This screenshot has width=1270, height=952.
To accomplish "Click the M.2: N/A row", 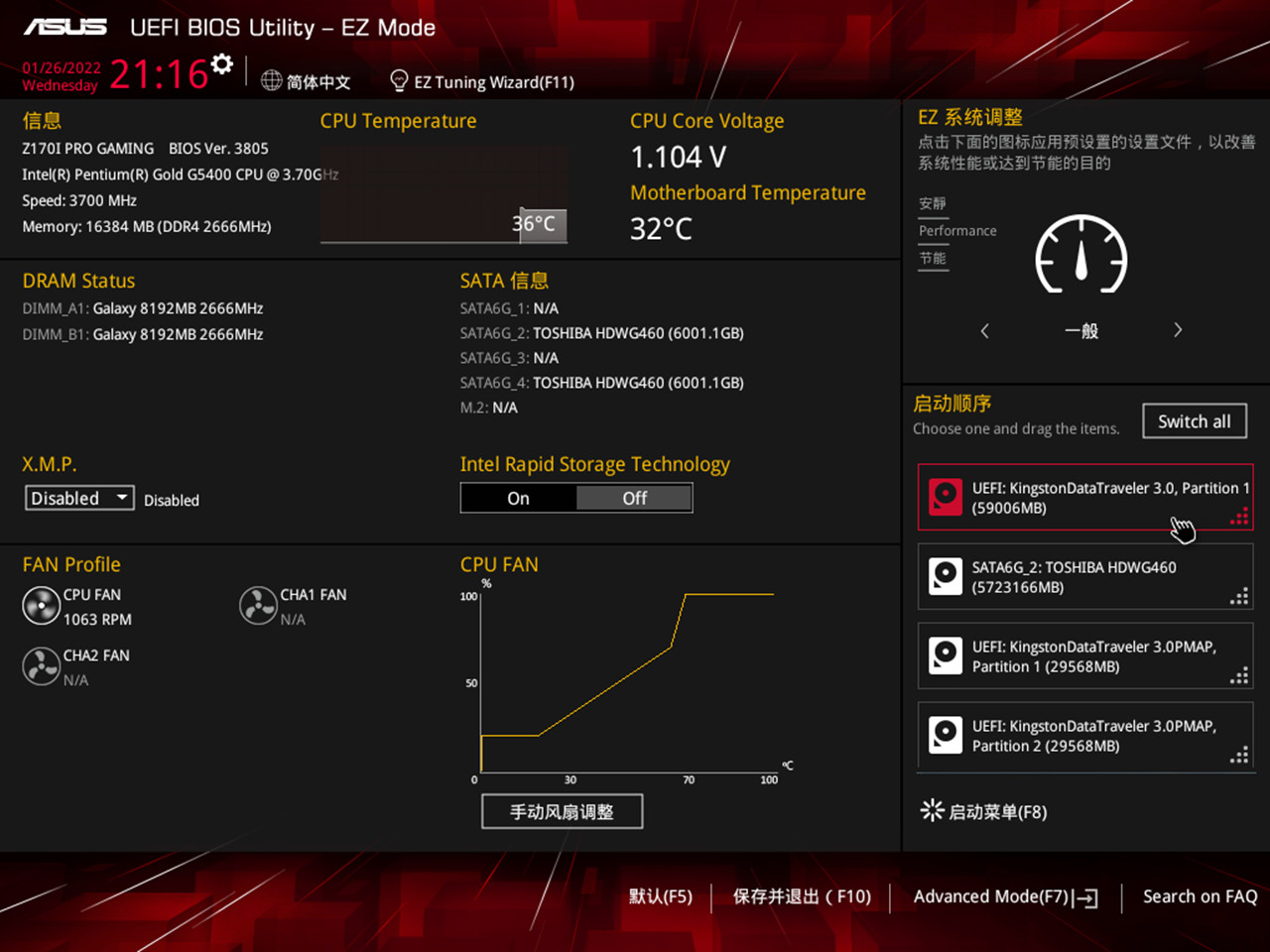I will coord(489,408).
